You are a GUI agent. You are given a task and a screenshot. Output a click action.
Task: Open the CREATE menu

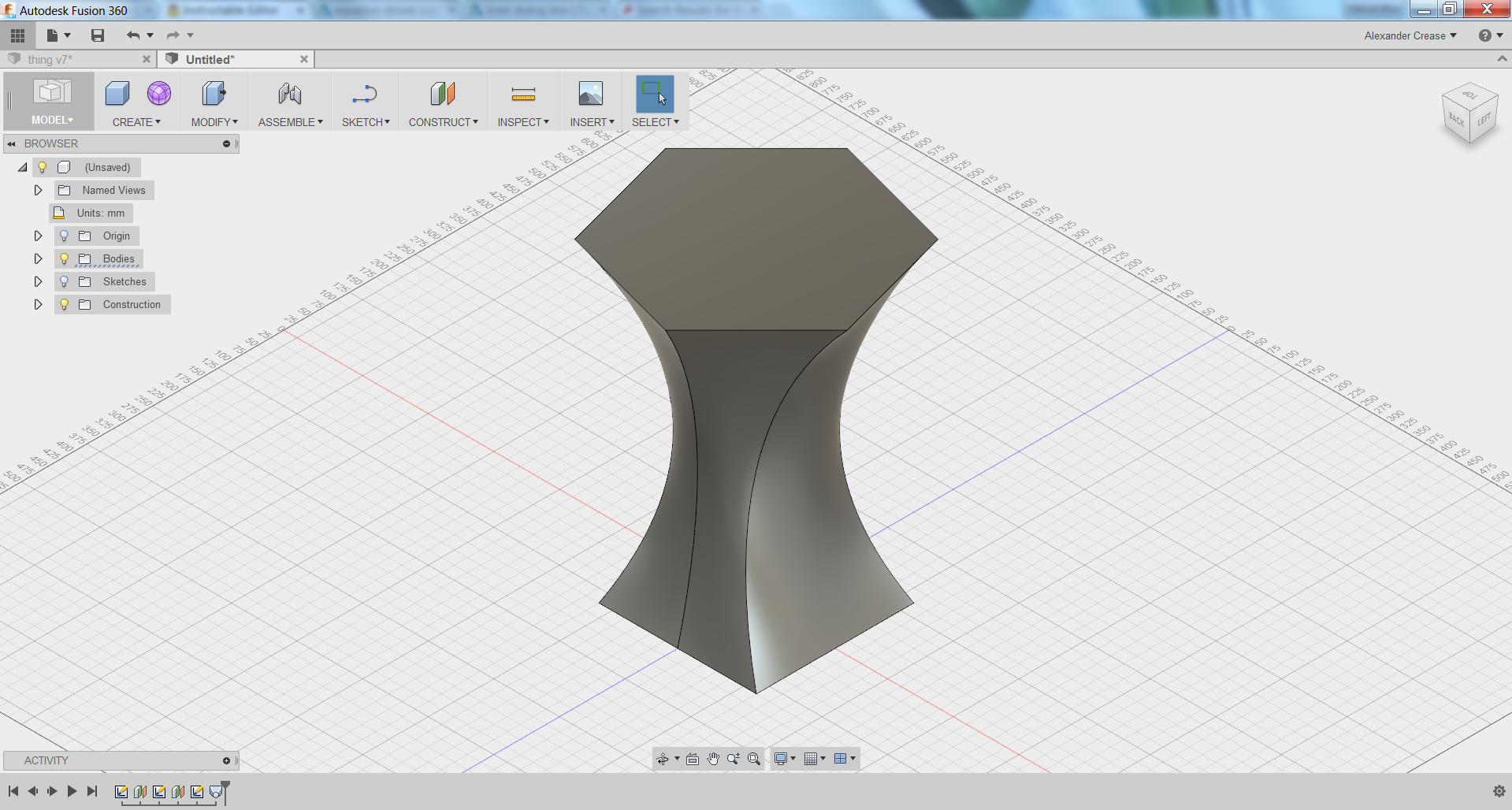[x=136, y=122]
